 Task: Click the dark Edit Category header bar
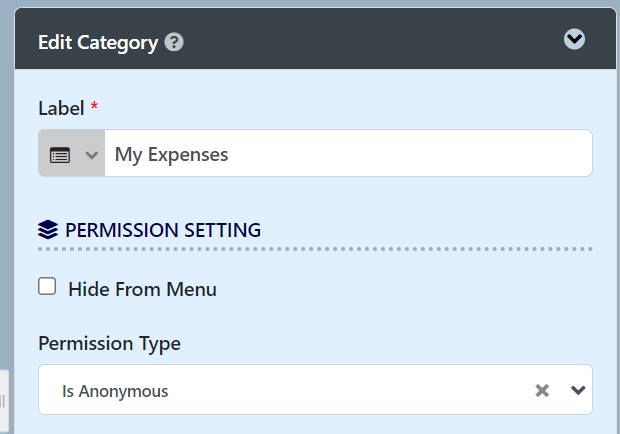(x=316, y=39)
